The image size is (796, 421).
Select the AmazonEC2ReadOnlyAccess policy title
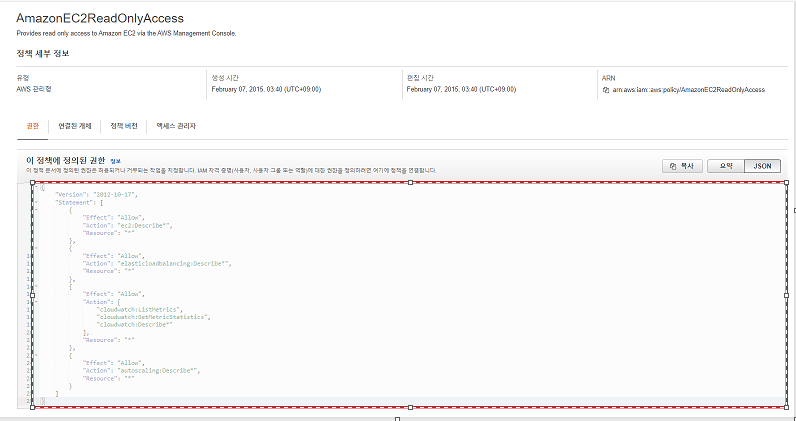point(100,18)
